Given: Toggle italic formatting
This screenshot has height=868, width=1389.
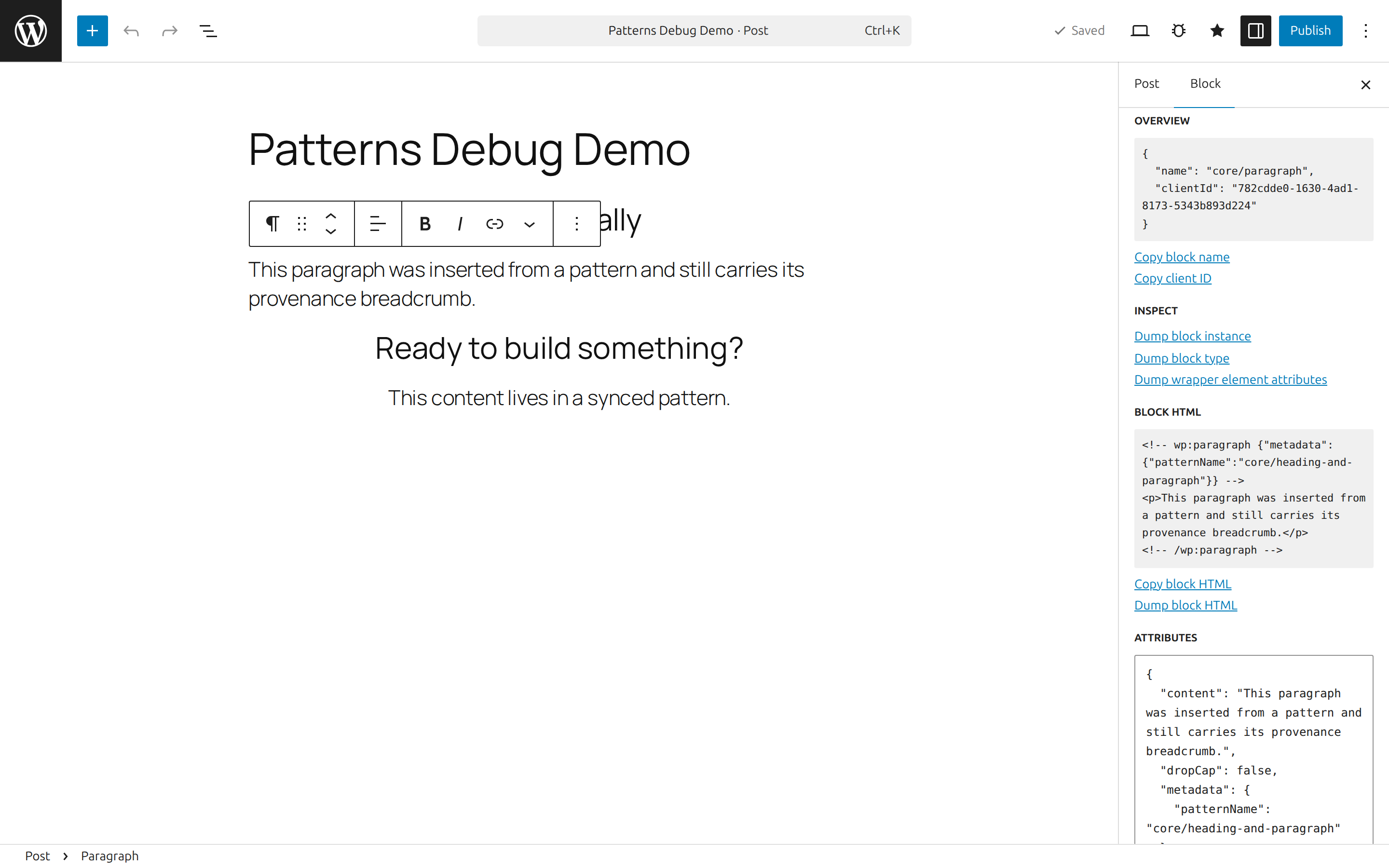Looking at the screenshot, I should [460, 223].
